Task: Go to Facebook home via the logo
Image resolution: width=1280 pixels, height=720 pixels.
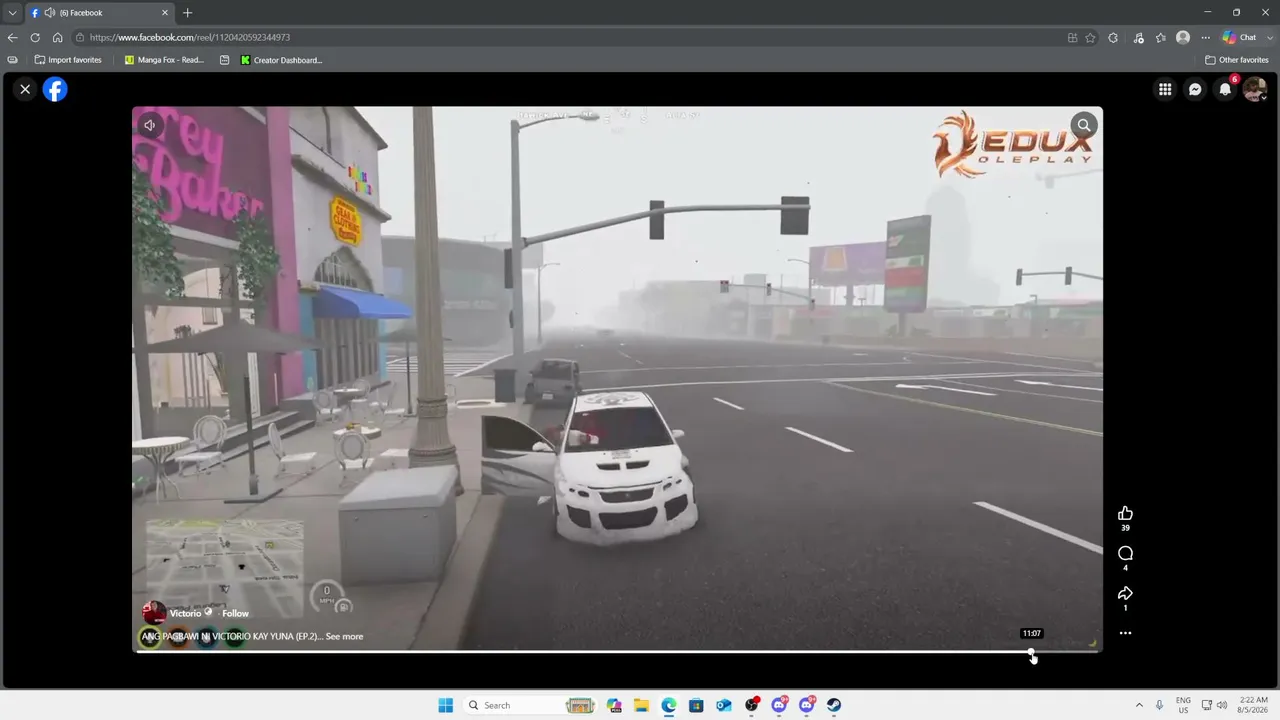Action: [55, 89]
